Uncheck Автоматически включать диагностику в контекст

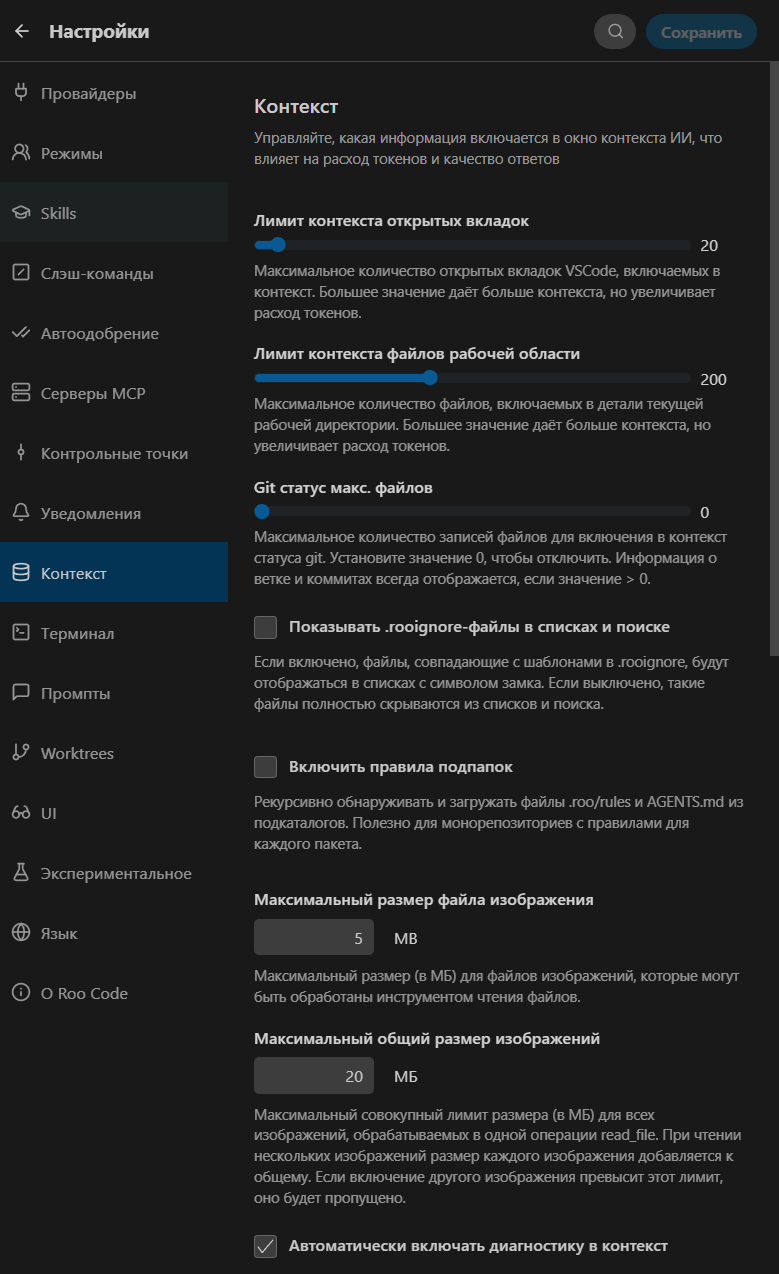click(x=266, y=1246)
